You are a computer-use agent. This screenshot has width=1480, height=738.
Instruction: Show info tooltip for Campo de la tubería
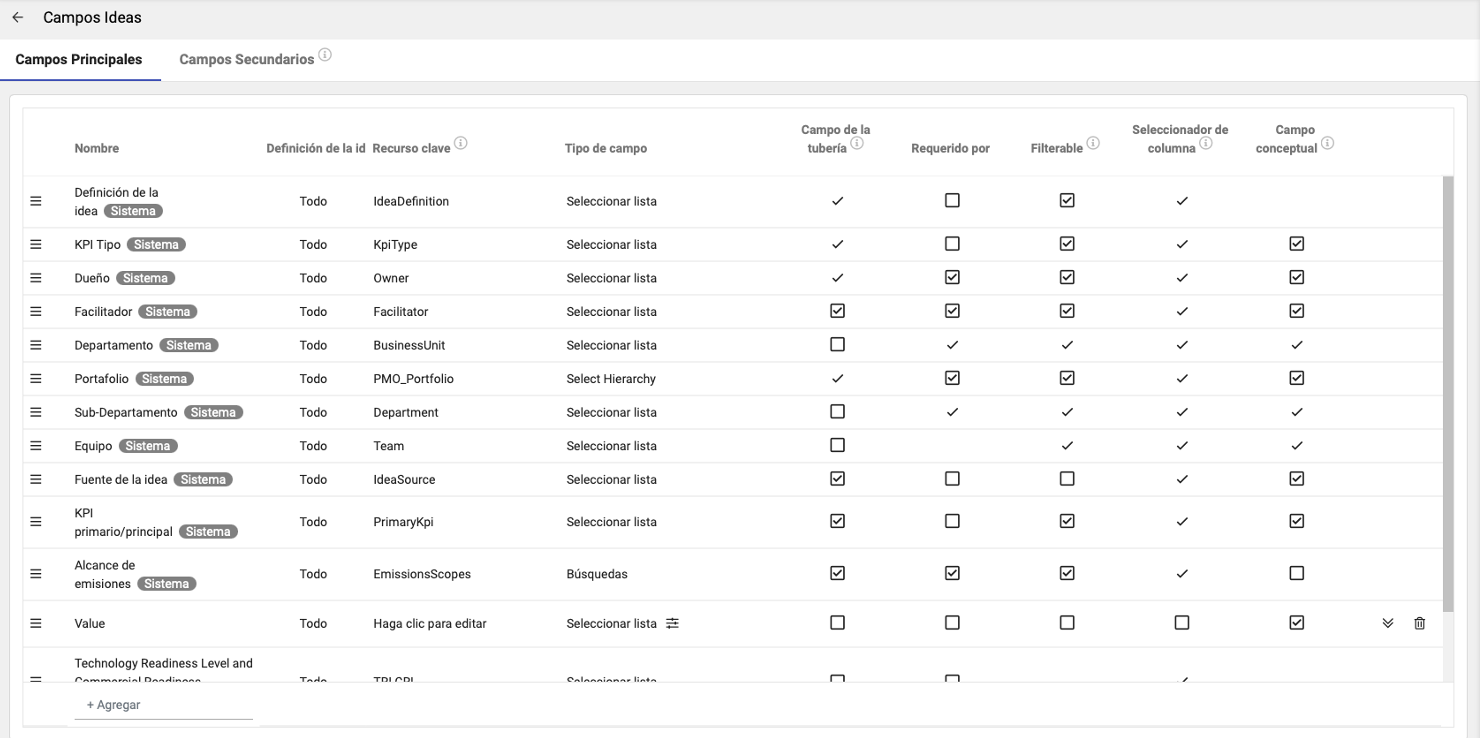[857, 144]
